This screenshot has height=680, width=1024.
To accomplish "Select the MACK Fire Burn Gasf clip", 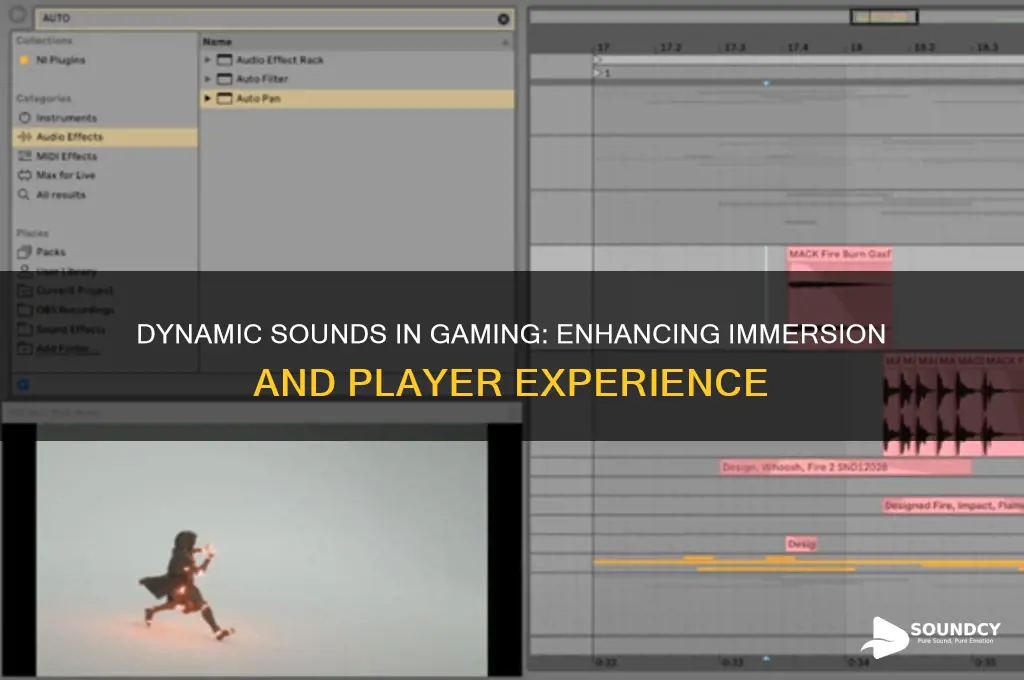I will point(839,297).
